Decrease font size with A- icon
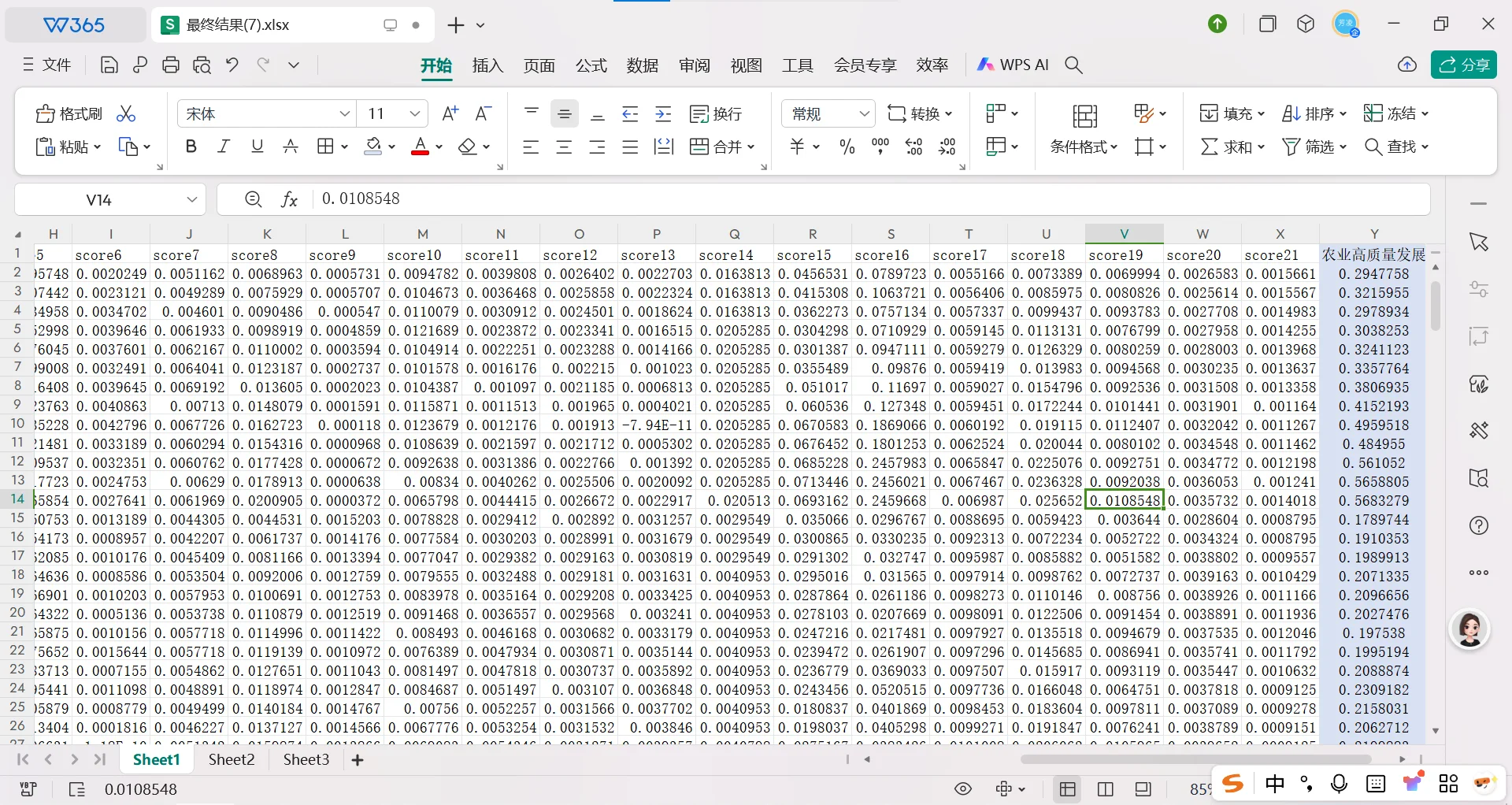This screenshot has height=805, width=1512. (484, 114)
